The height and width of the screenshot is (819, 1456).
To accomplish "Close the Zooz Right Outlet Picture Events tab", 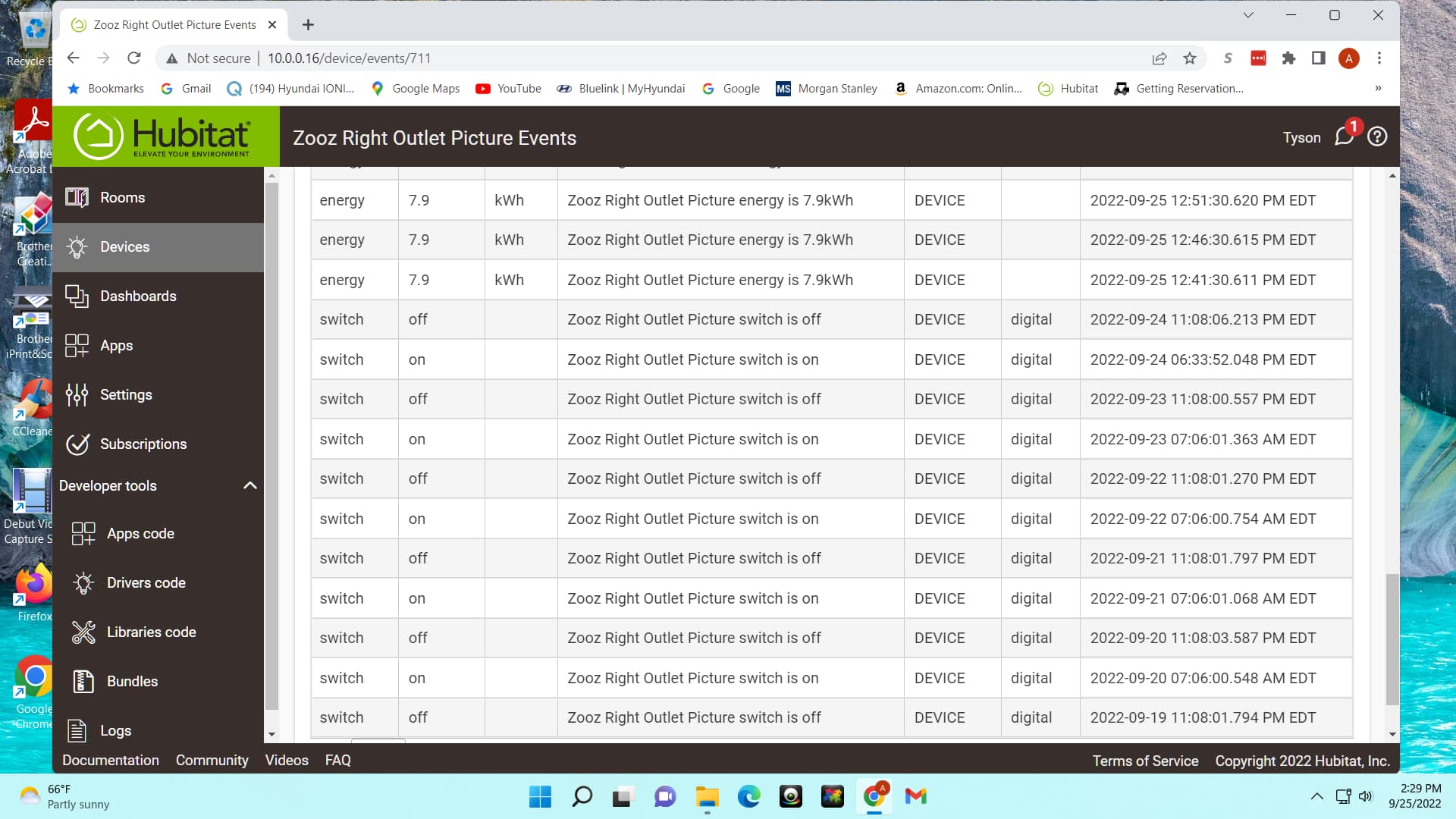I will 272,25.
